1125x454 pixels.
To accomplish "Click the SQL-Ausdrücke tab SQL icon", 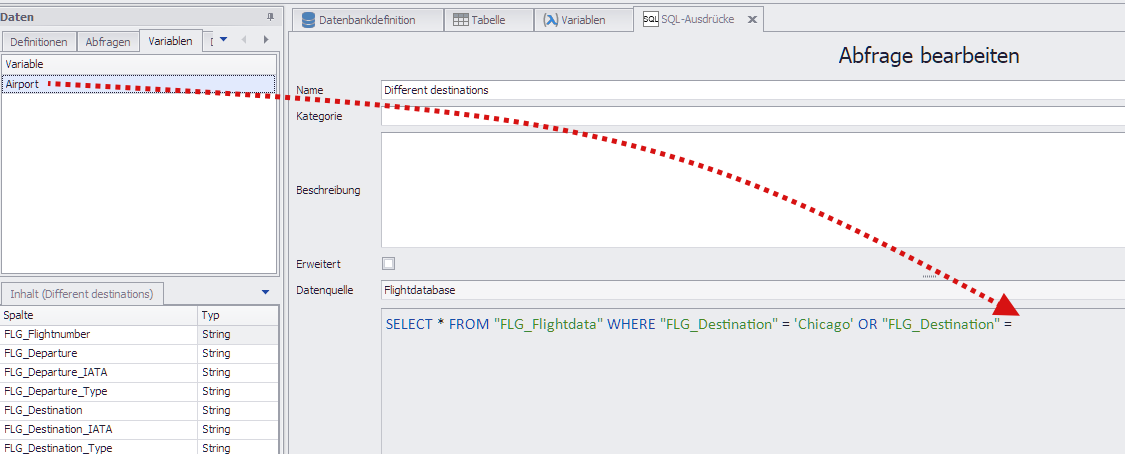I will (650, 20).
